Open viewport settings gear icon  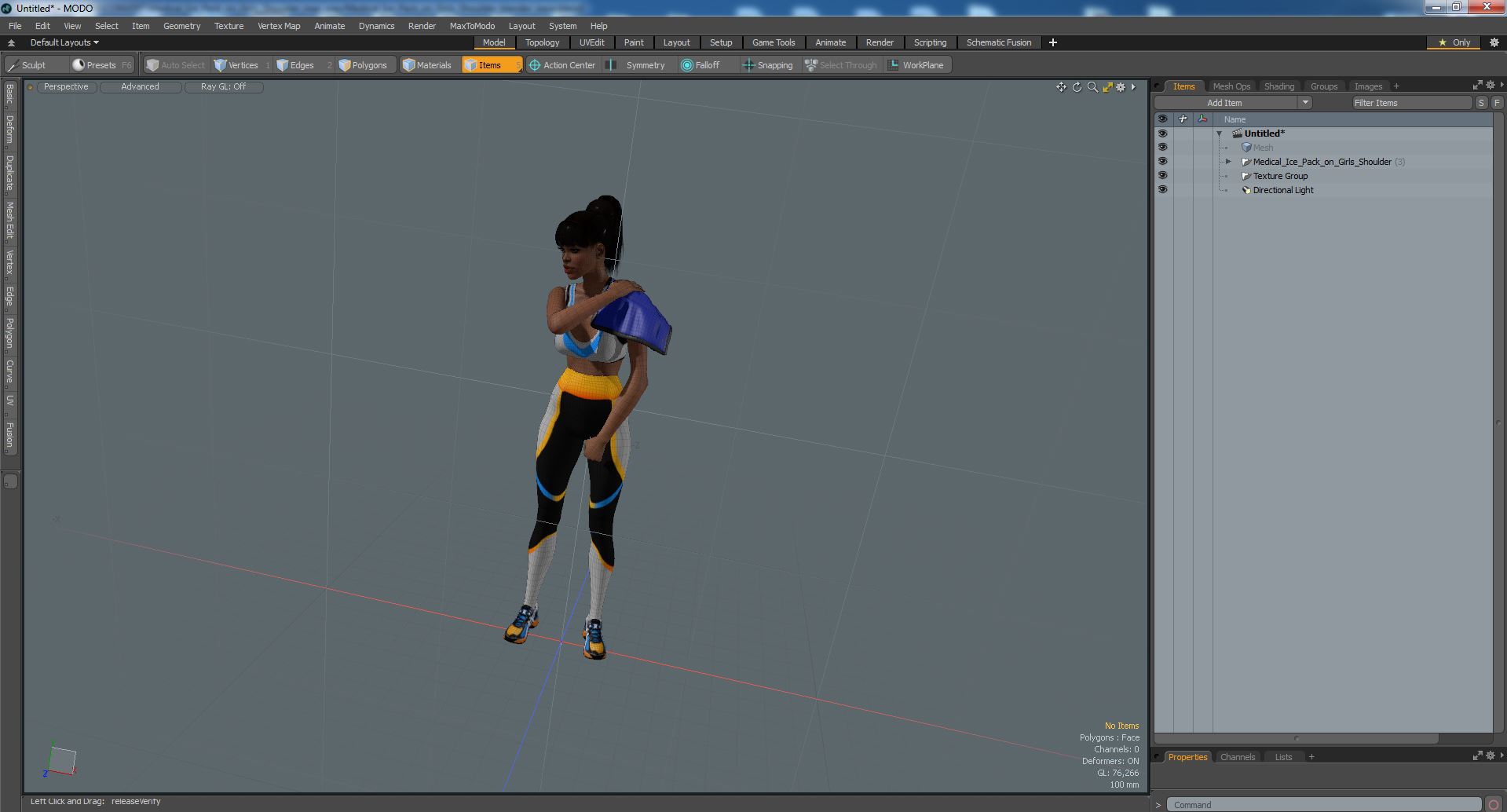[x=1121, y=87]
